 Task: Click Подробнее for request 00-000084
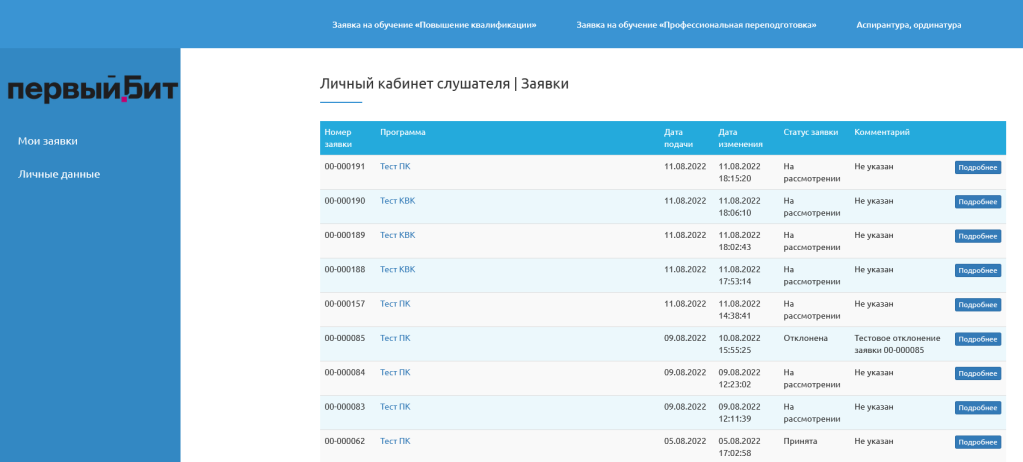click(977, 373)
